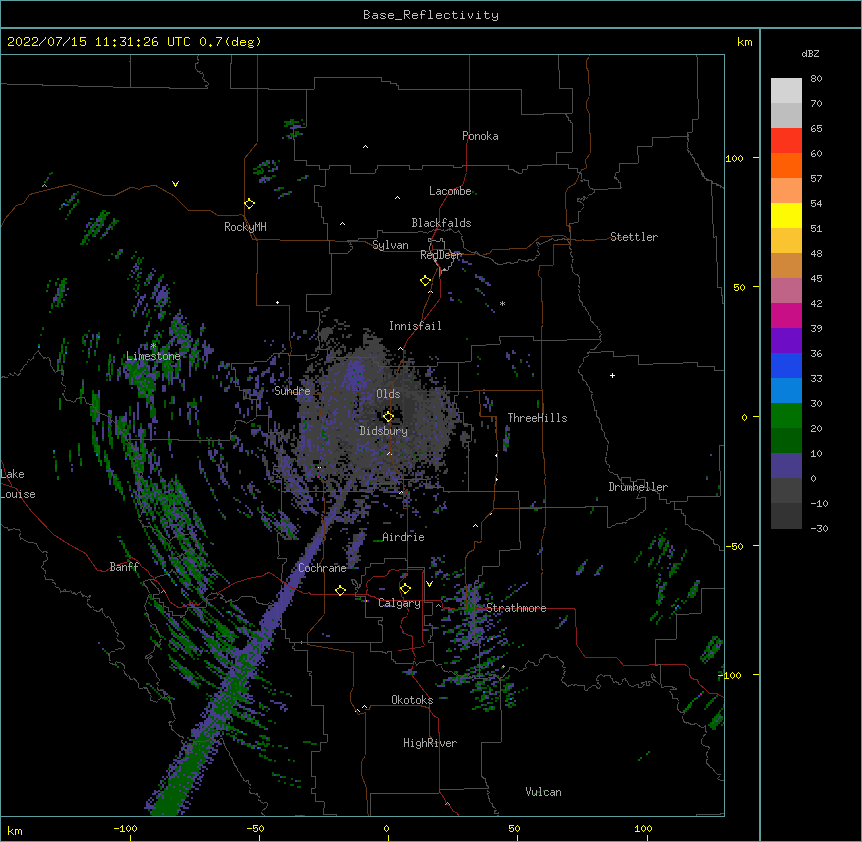Click the yellow diamond marker above RockyMH

tap(250, 204)
